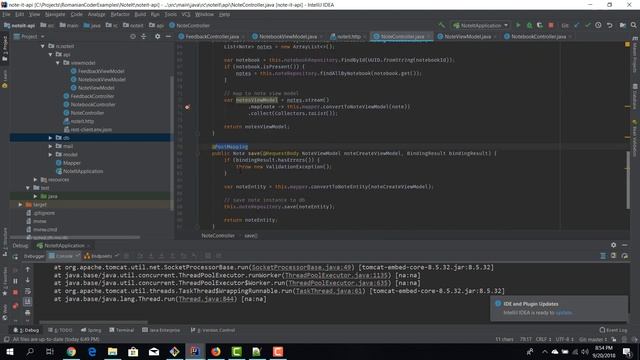This screenshot has width=640, height=360.
Task: Open the VCS menu
Action: 186,14
